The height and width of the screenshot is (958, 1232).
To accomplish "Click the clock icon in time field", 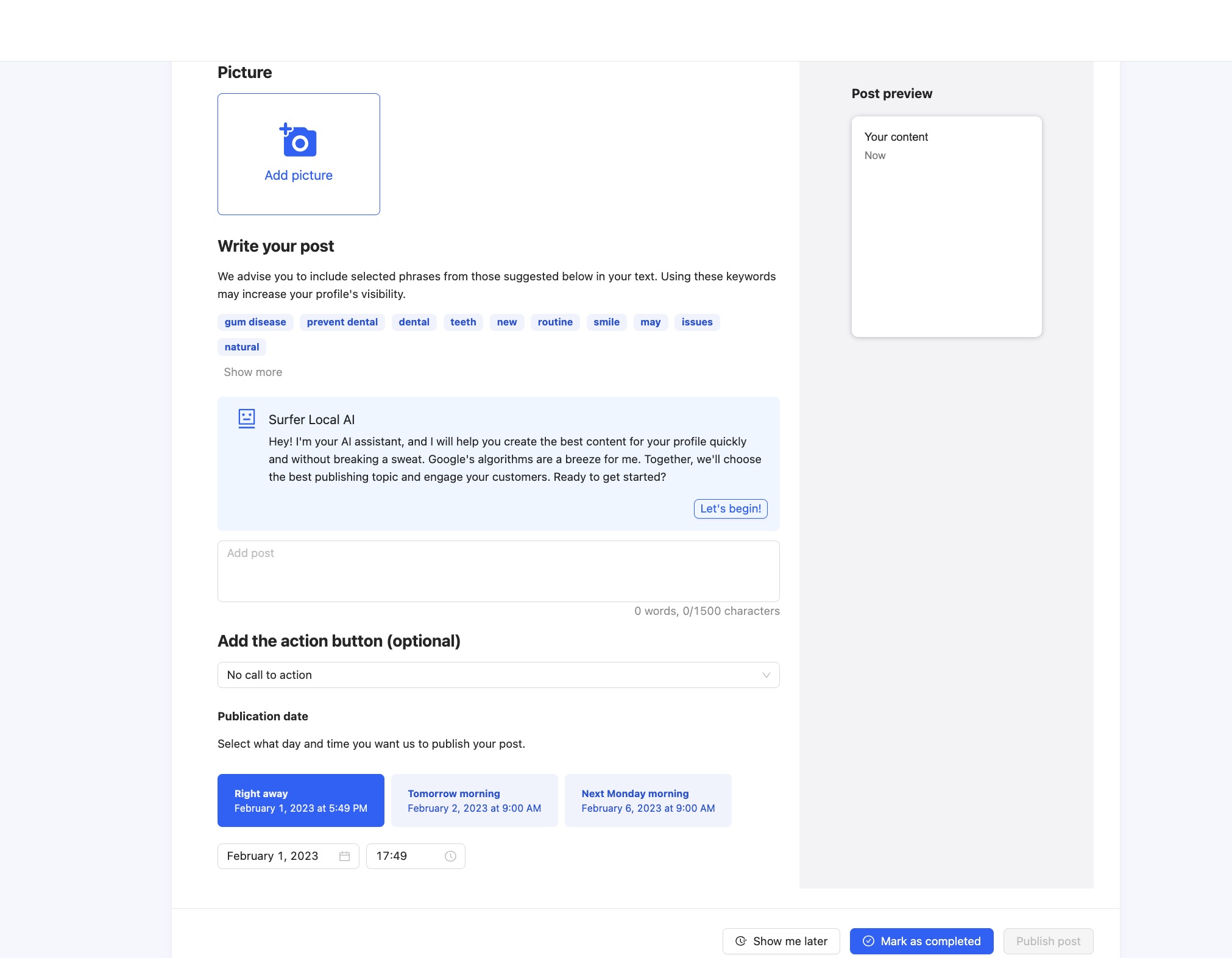I will click(450, 856).
